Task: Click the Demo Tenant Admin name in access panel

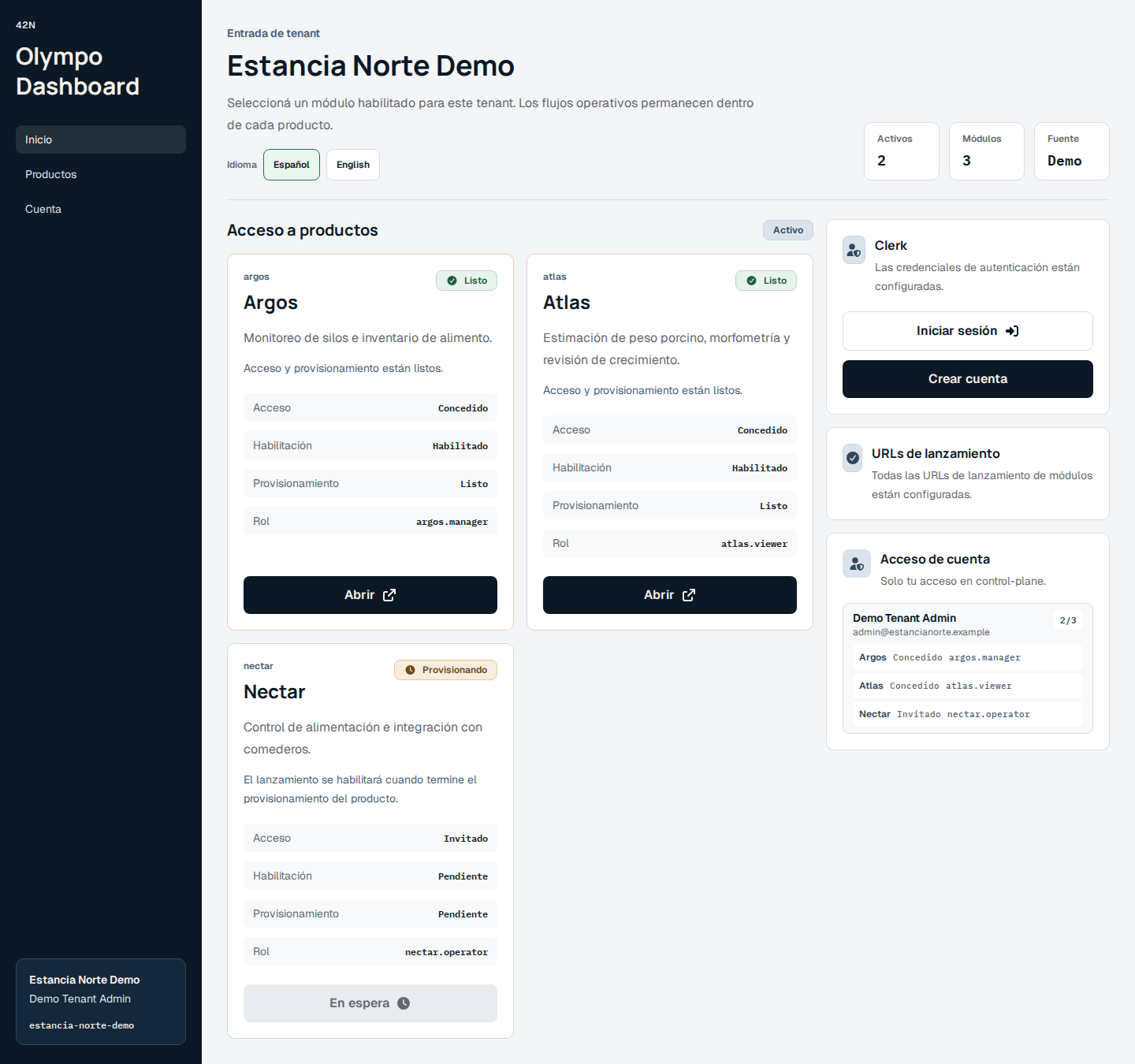Action: (904, 618)
